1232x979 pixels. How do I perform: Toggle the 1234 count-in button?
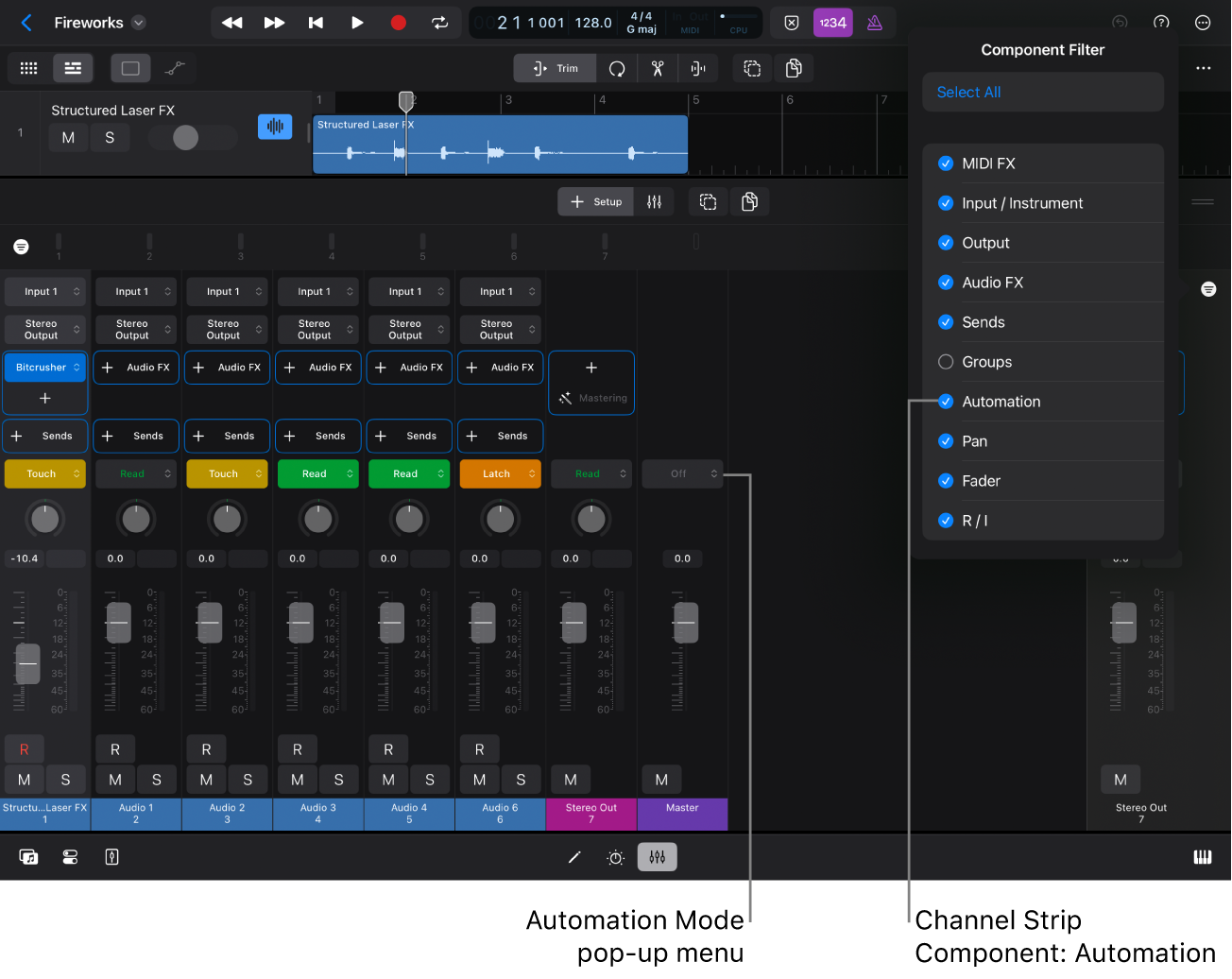coord(833,23)
